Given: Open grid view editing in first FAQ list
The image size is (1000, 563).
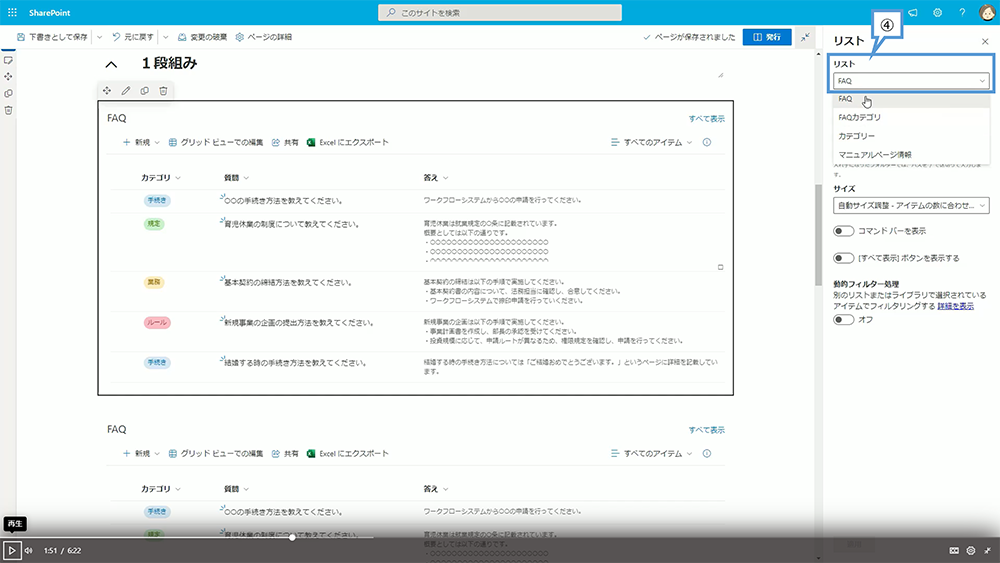Looking at the screenshot, I should (x=216, y=142).
